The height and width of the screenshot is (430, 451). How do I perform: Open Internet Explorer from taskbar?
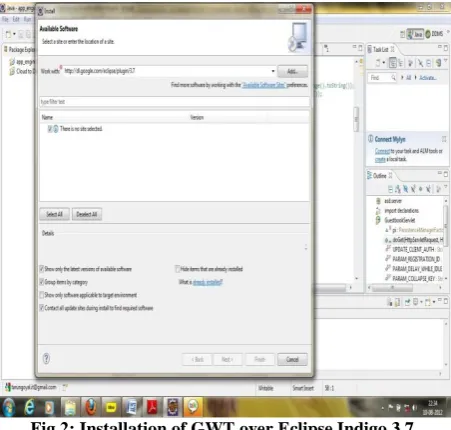(29, 407)
